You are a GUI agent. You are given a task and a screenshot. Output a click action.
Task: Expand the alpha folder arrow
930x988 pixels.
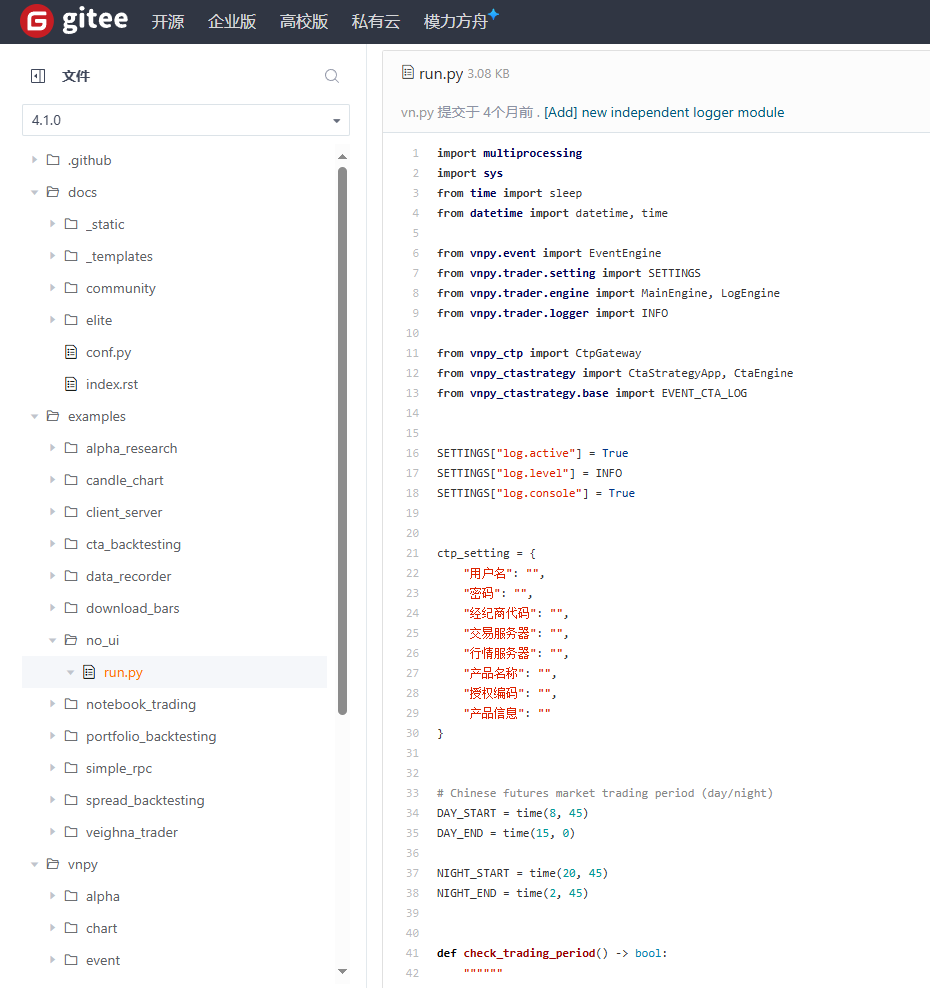point(52,896)
